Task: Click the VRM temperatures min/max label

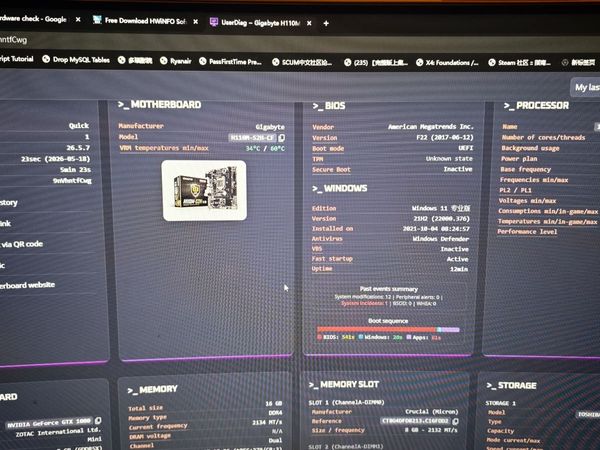Action: [x=164, y=148]
